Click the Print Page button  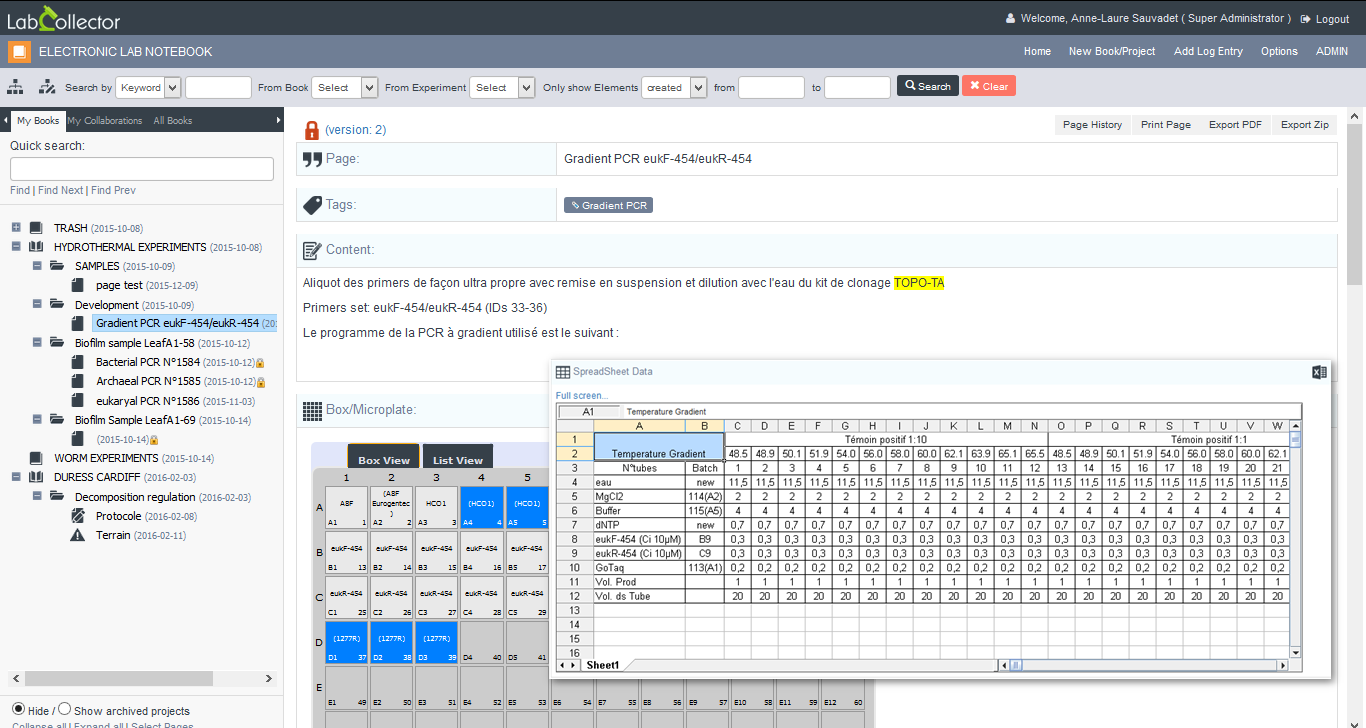coord(1166,125)
